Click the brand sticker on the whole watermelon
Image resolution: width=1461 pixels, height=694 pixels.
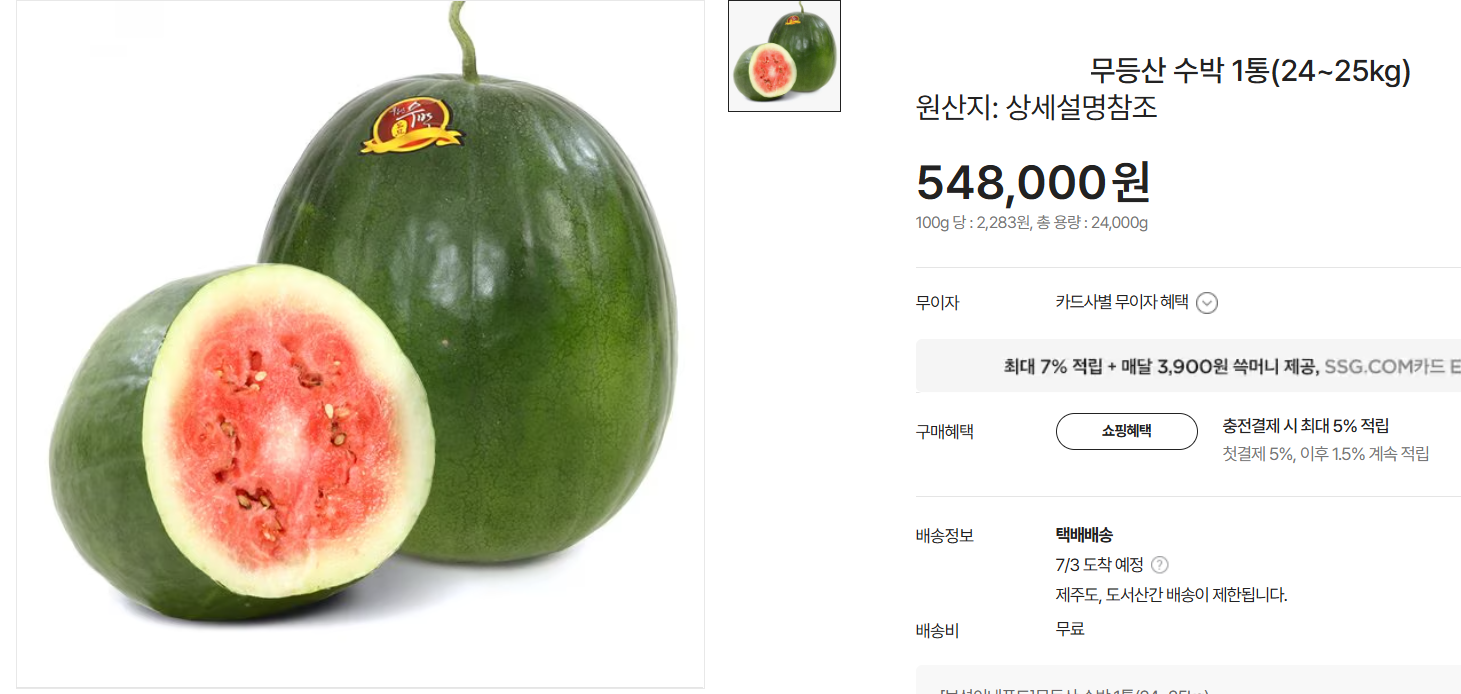coord(412,130)
